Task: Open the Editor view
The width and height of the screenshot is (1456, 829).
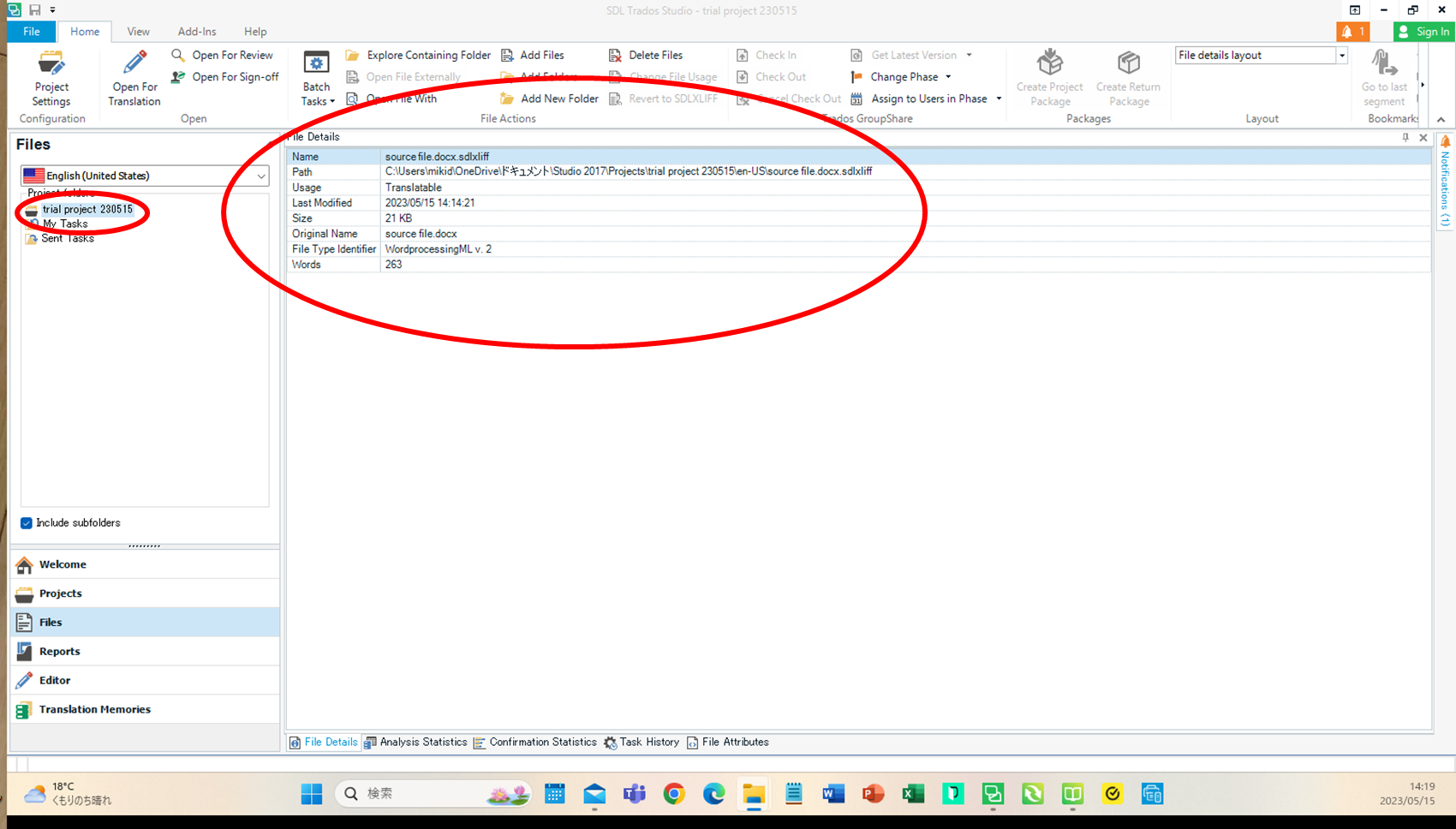Action: click(x=145, y=681)
